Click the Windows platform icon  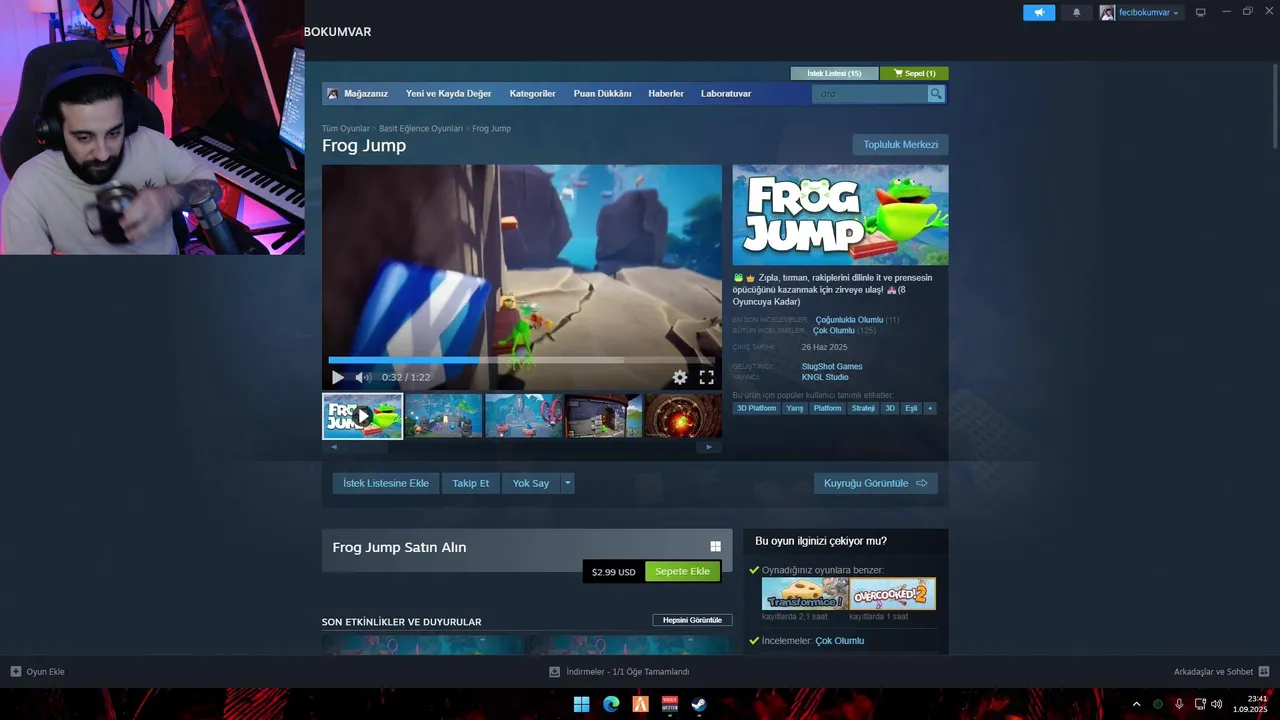click(715, 546)
